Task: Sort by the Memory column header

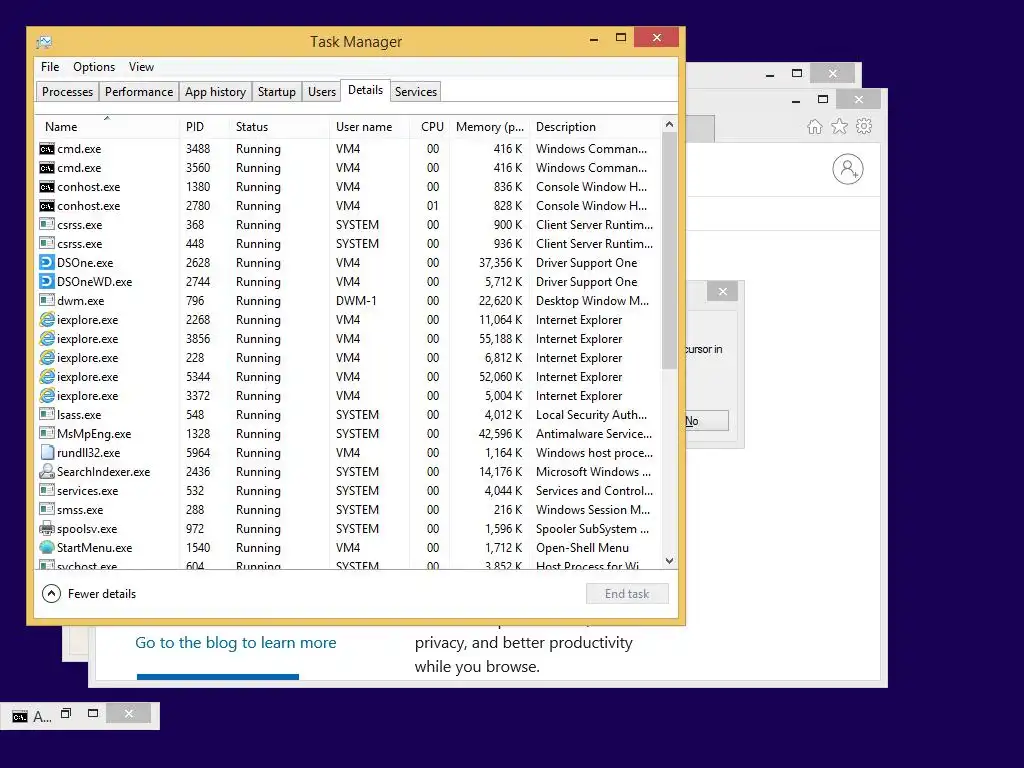Action: pyautogui.click(x=489, y=127)
